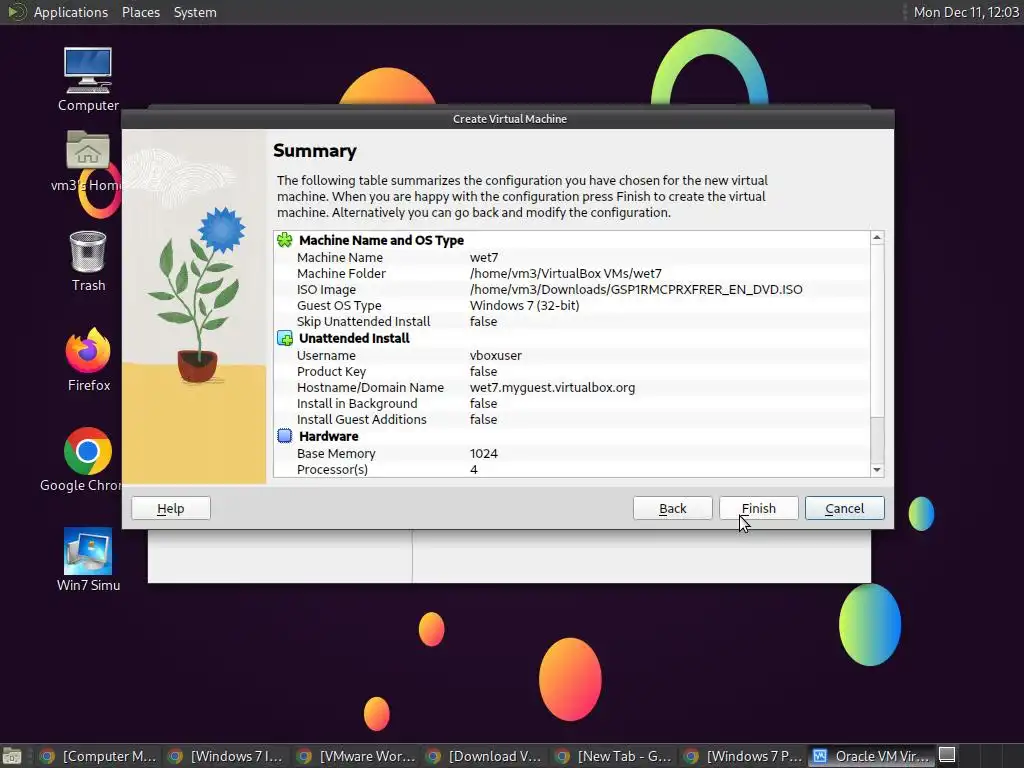The height and width of the screenshot is (768, 1024).
Task: Select the Machine Folder path row
Action: (x=572, y=274)
